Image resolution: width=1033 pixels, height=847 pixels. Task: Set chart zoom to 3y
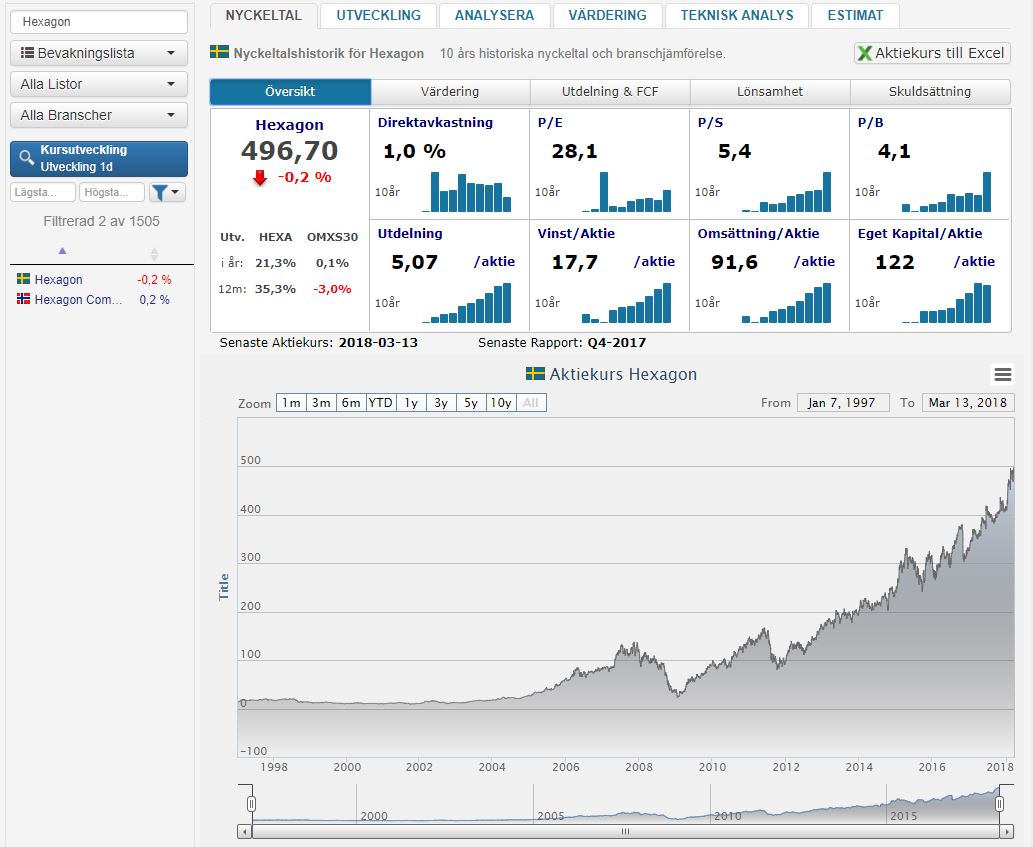click(441, 402)
